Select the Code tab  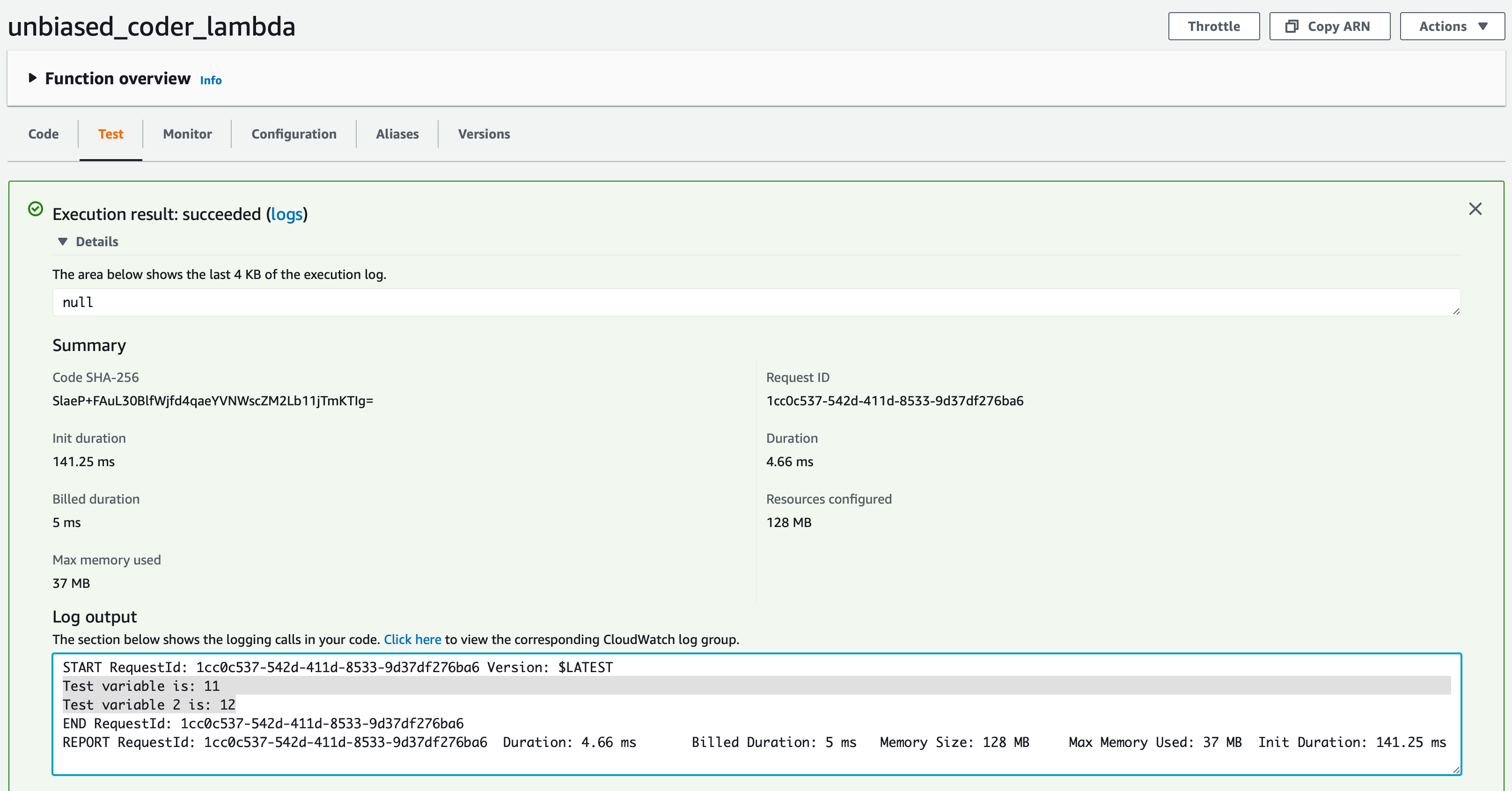tap(44, 133)
